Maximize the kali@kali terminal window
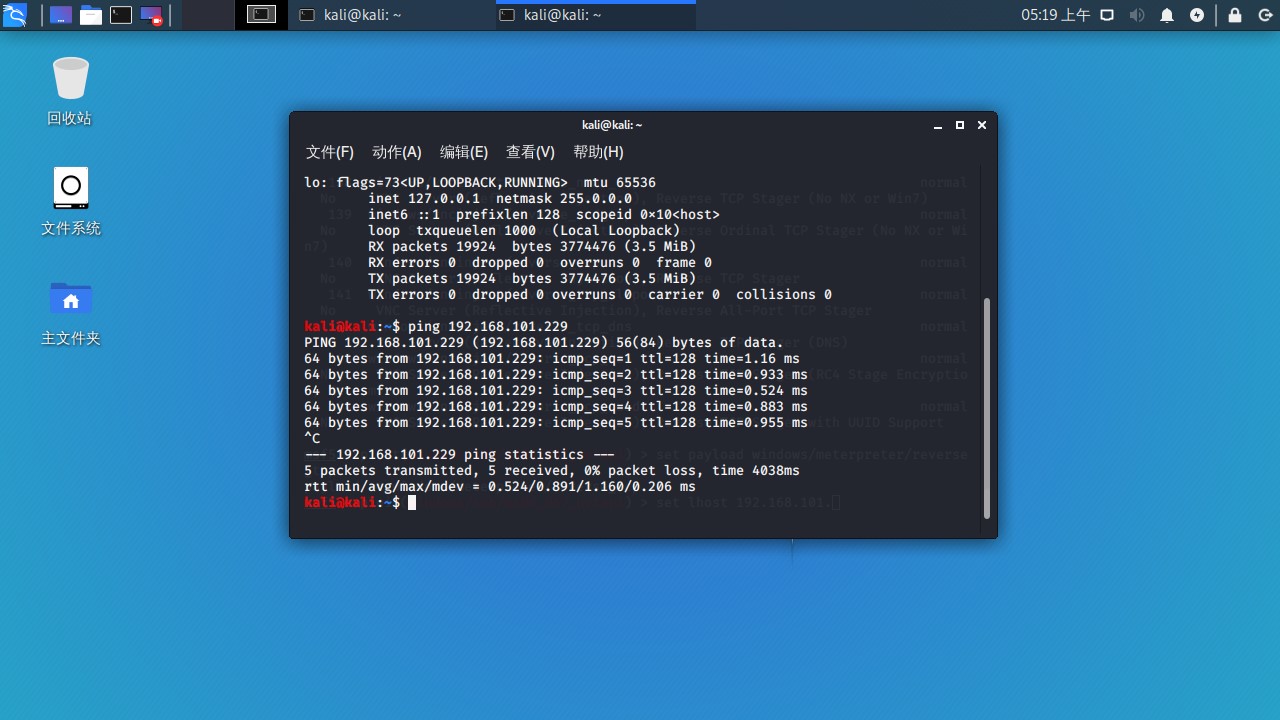The height and width of the screenshot is (720, 1280). click(960, 125)
